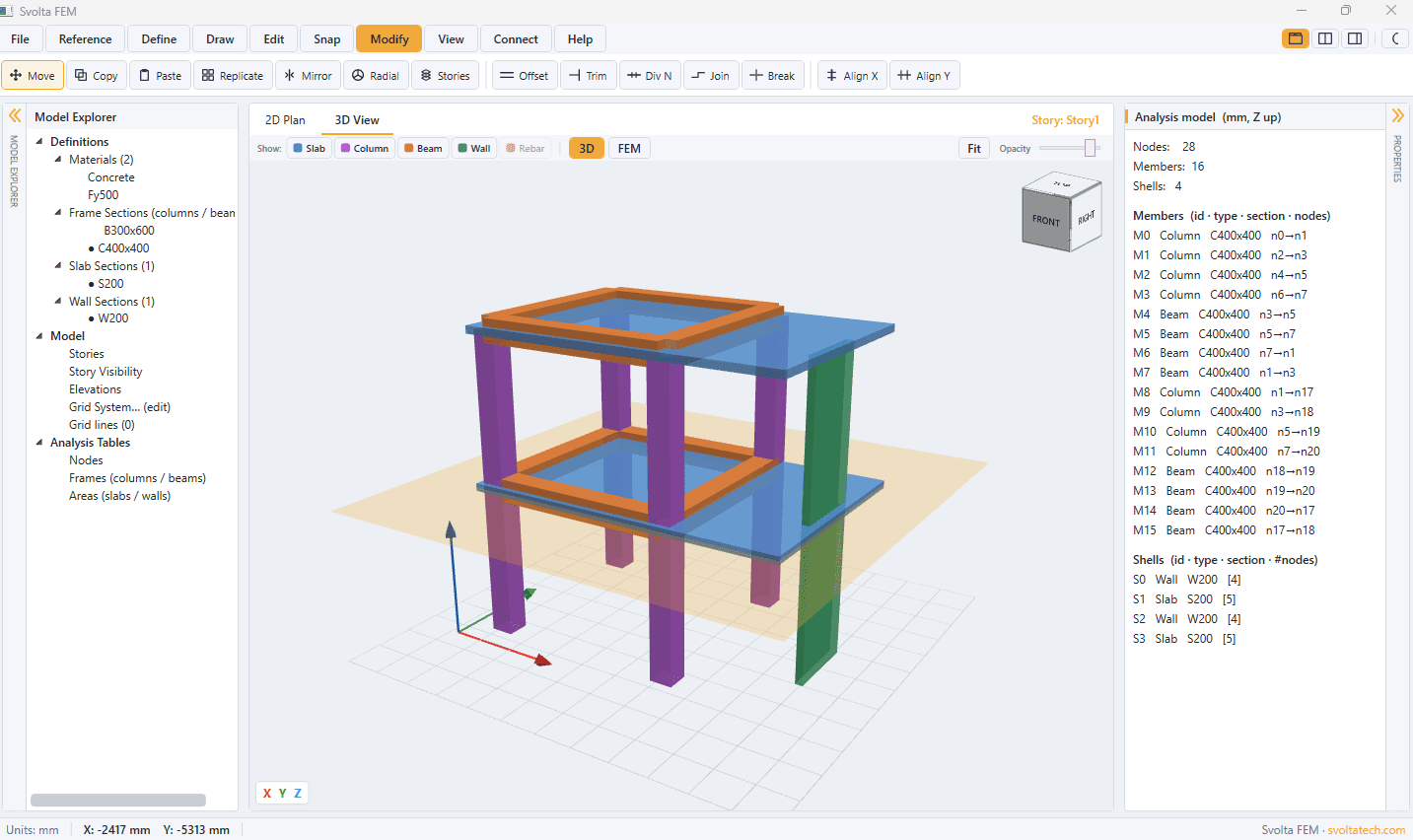Collapse the Model Explorer panel chevrons
1413x840 pixels.
(x=15, y=115)
